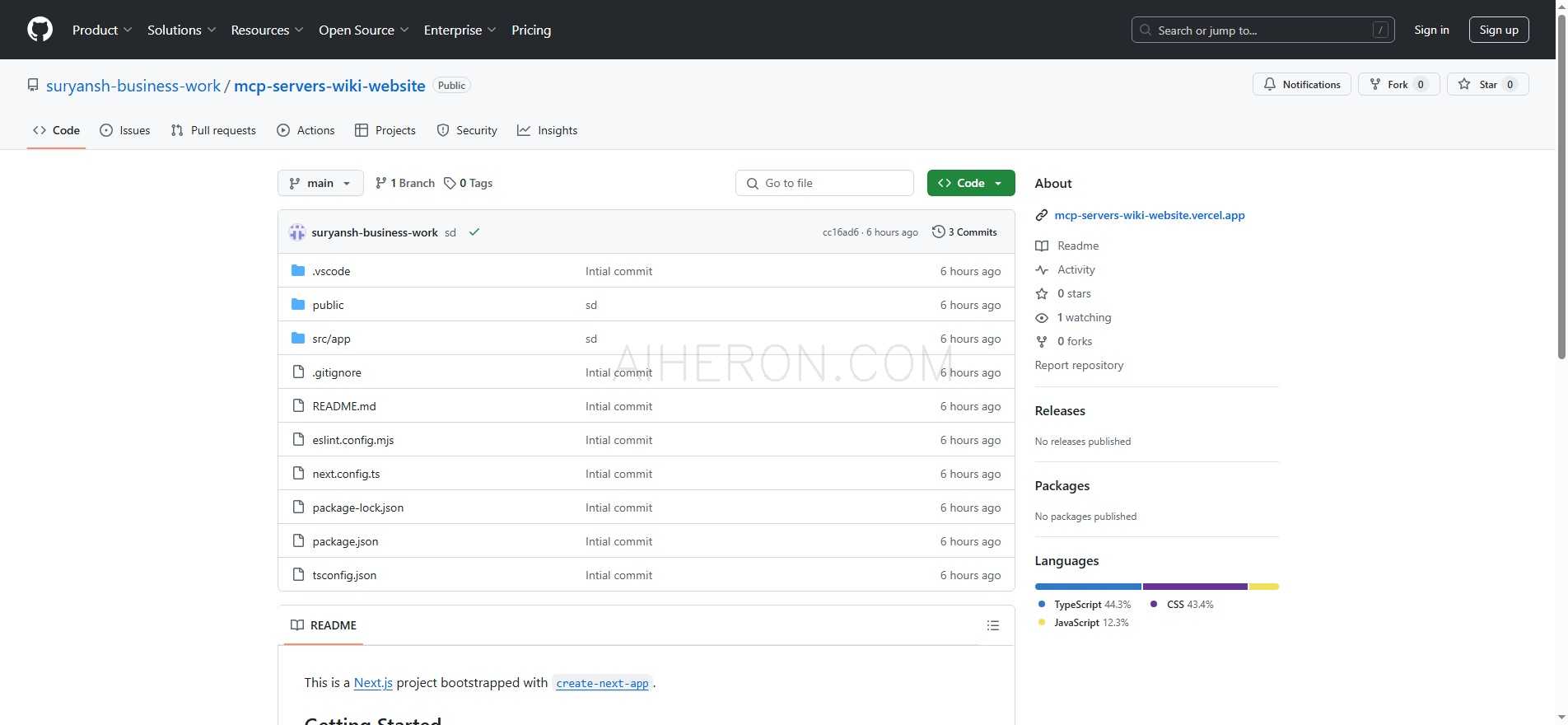The height and width of the screenshot is (725, 1568).
Task: Go to the GitHub homepage logo
Action: coord(40,30)
